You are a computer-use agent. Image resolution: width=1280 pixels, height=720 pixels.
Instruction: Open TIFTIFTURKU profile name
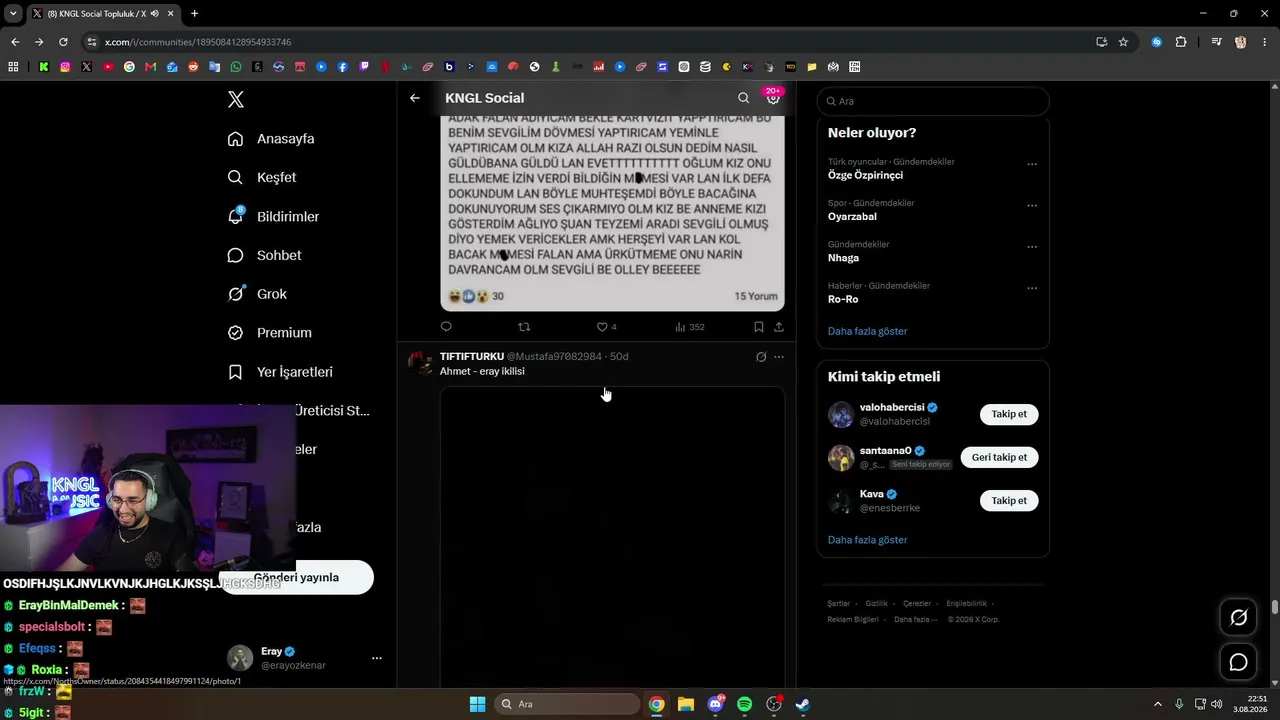[x=472, y=357]
